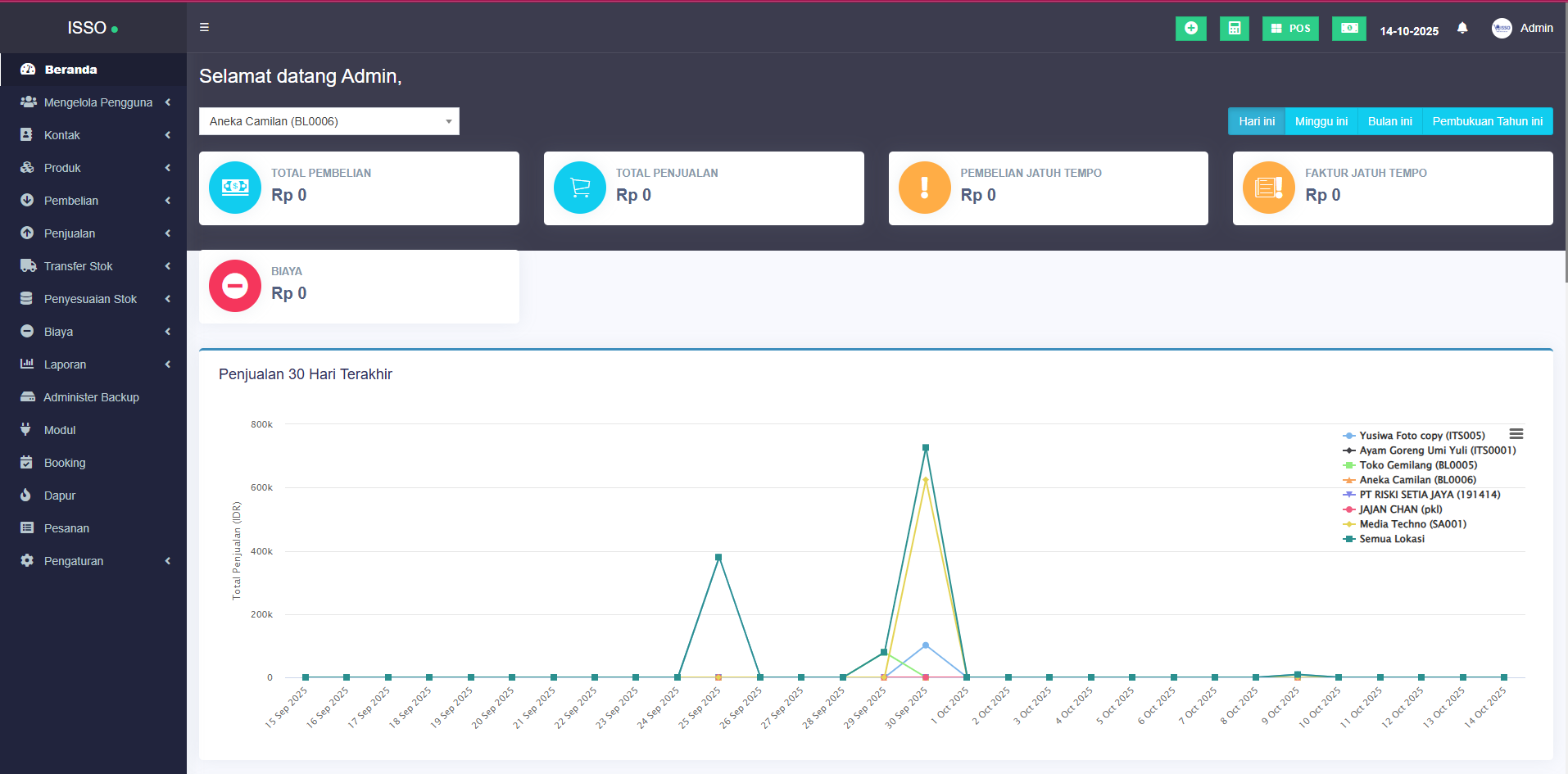Open the calculator icon in header
This screenshot has width=1568, height=774.
tap(1234, 29)
